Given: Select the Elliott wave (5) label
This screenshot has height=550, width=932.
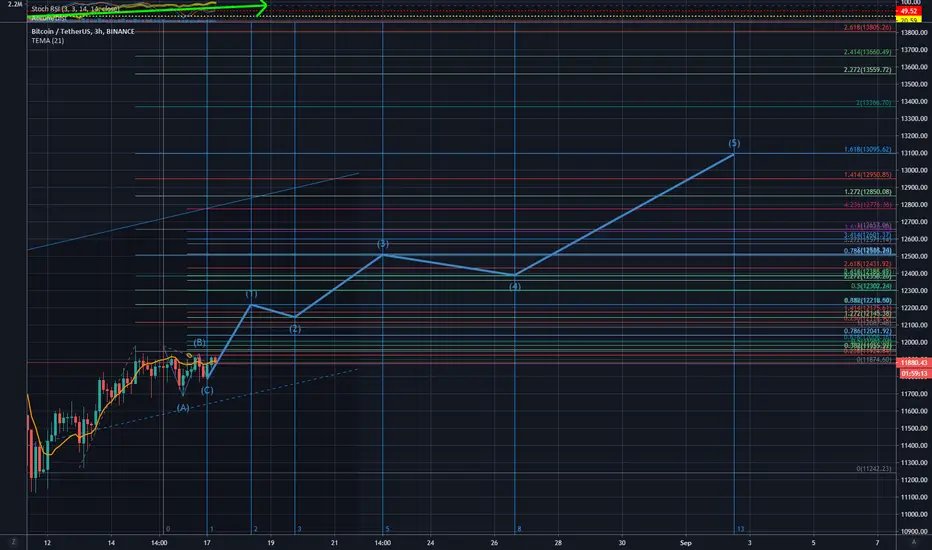Looking at the screenshot, I should click(x=734, y=143).
